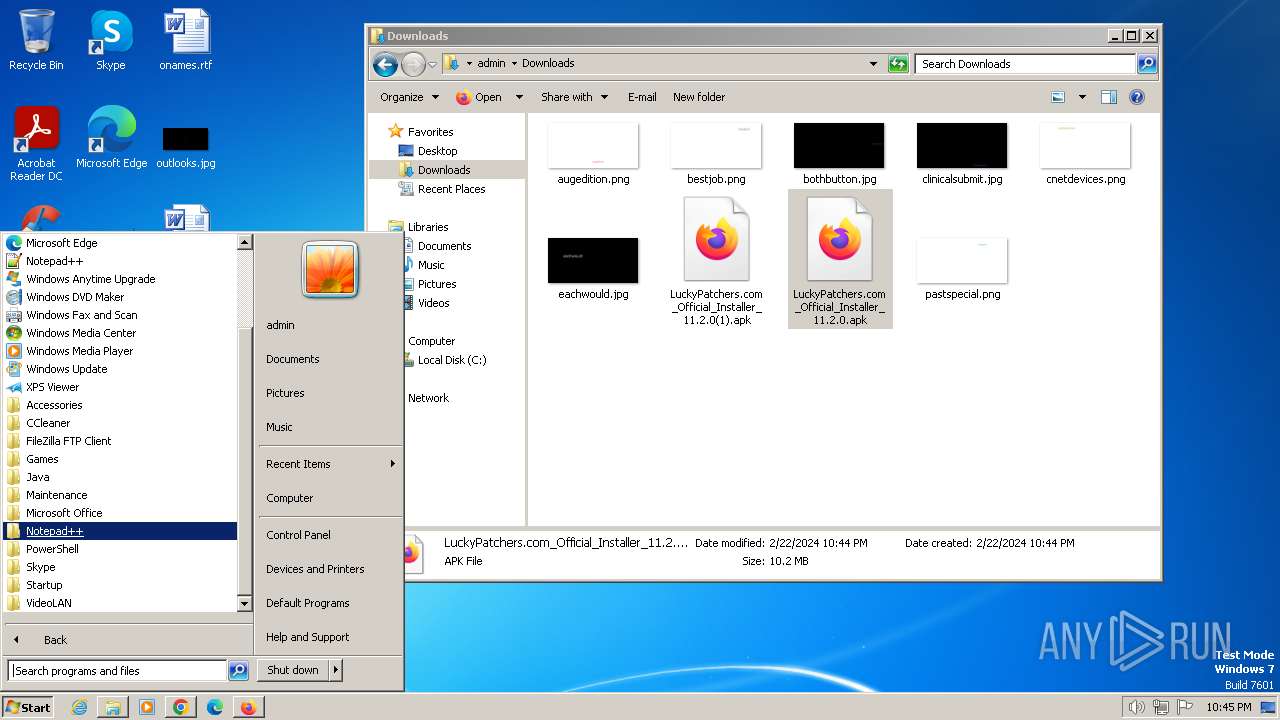
Task: Click the Search programs and files box
Action: point(117,671)
